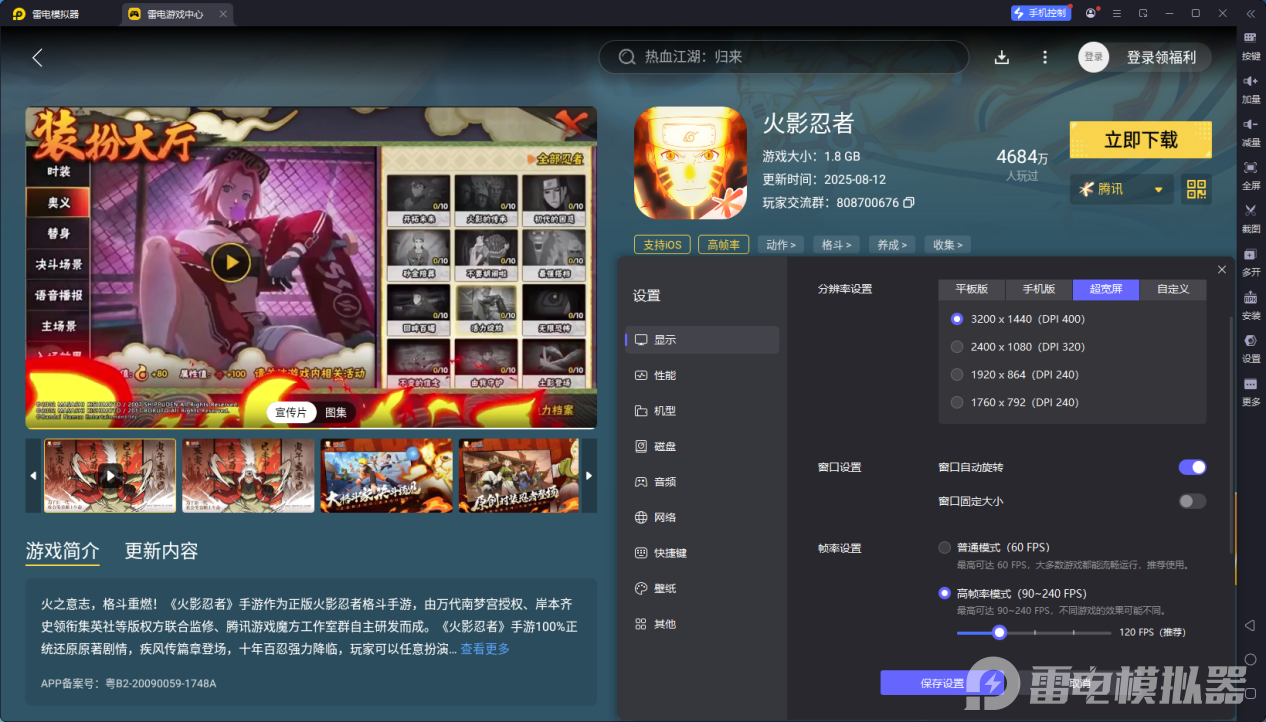1266x722 pixels.
Task: Open the 动作 > tag
Action: point(781,244)
